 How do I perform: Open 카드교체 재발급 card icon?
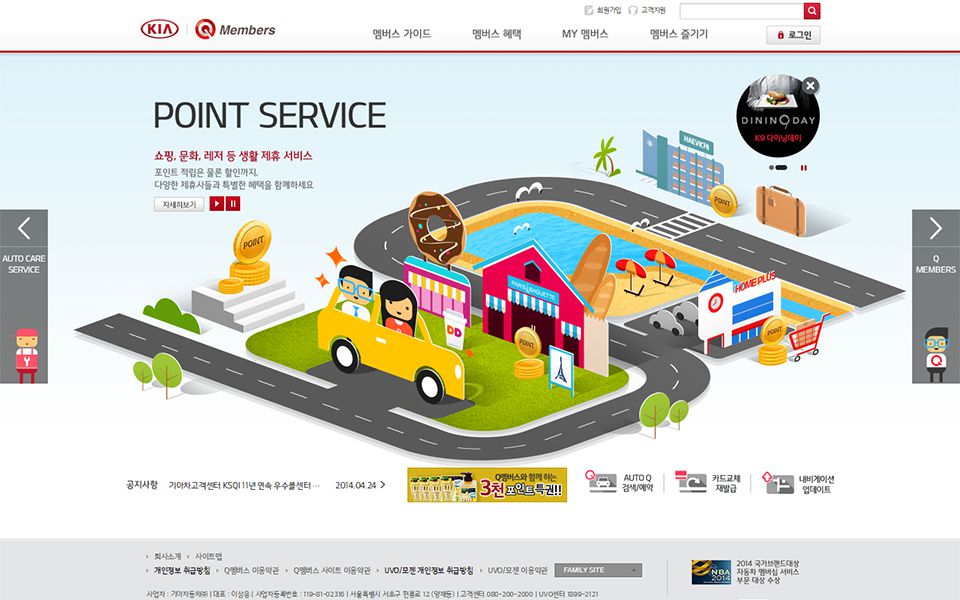coord(691,484)
